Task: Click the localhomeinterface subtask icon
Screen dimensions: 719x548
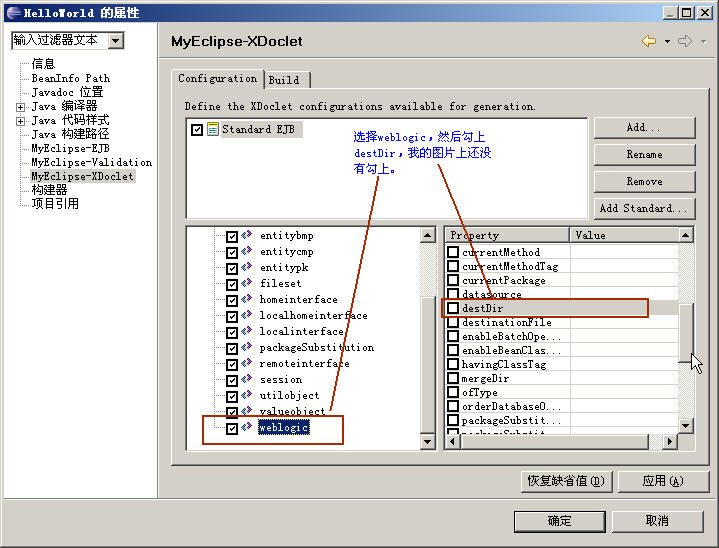Action: [247, 315]
